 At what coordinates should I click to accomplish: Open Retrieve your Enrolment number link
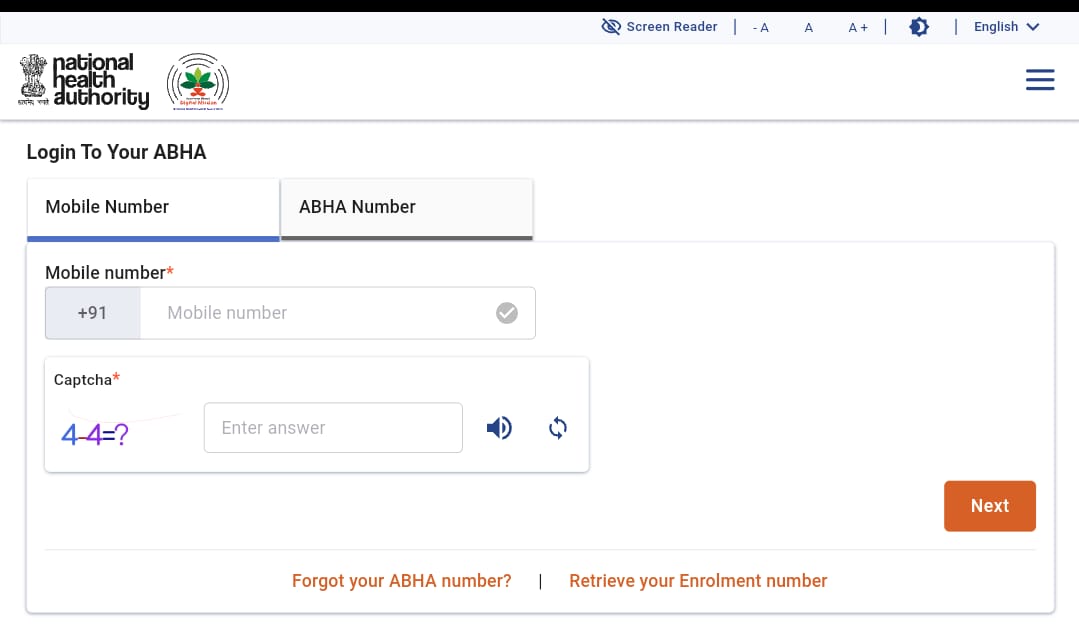698,581
